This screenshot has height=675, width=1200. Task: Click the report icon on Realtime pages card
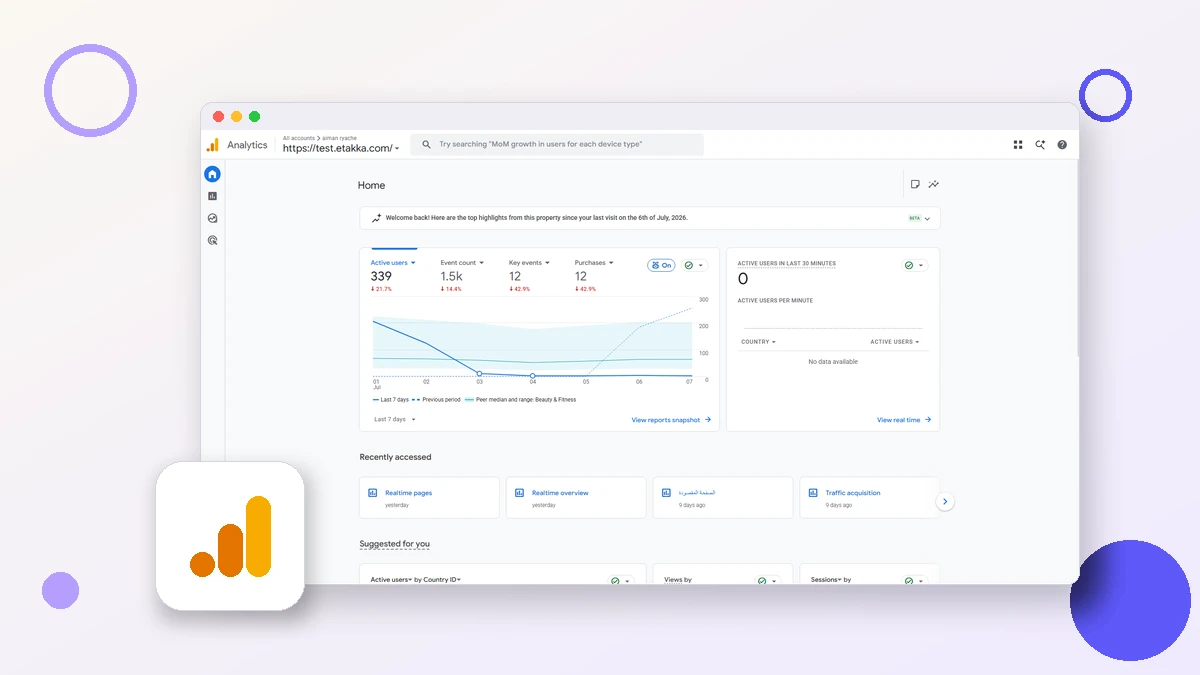click(x=373, y=493)
